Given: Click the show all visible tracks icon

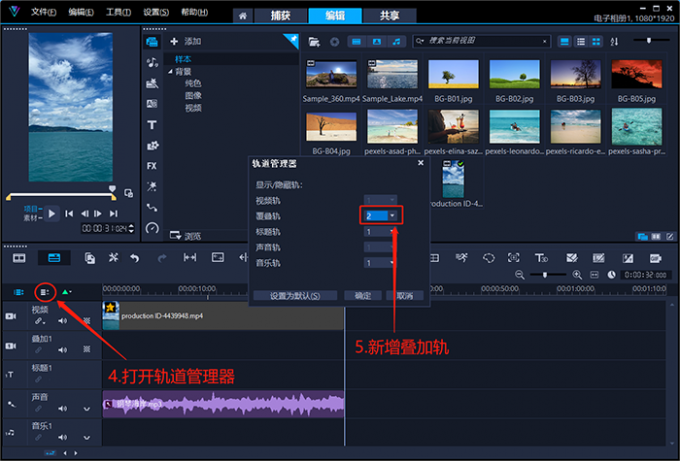Looking at the screenshot, I should click(19, 292).
